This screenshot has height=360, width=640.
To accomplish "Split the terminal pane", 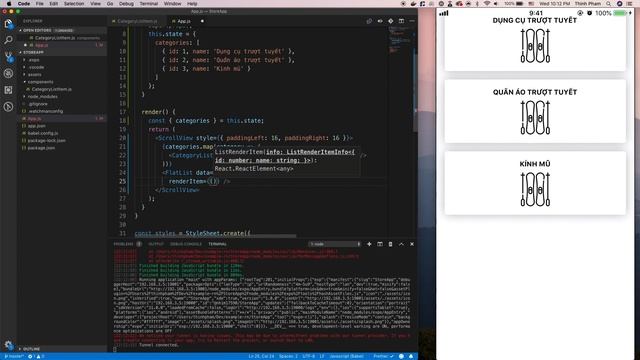I will pos(380,244).
